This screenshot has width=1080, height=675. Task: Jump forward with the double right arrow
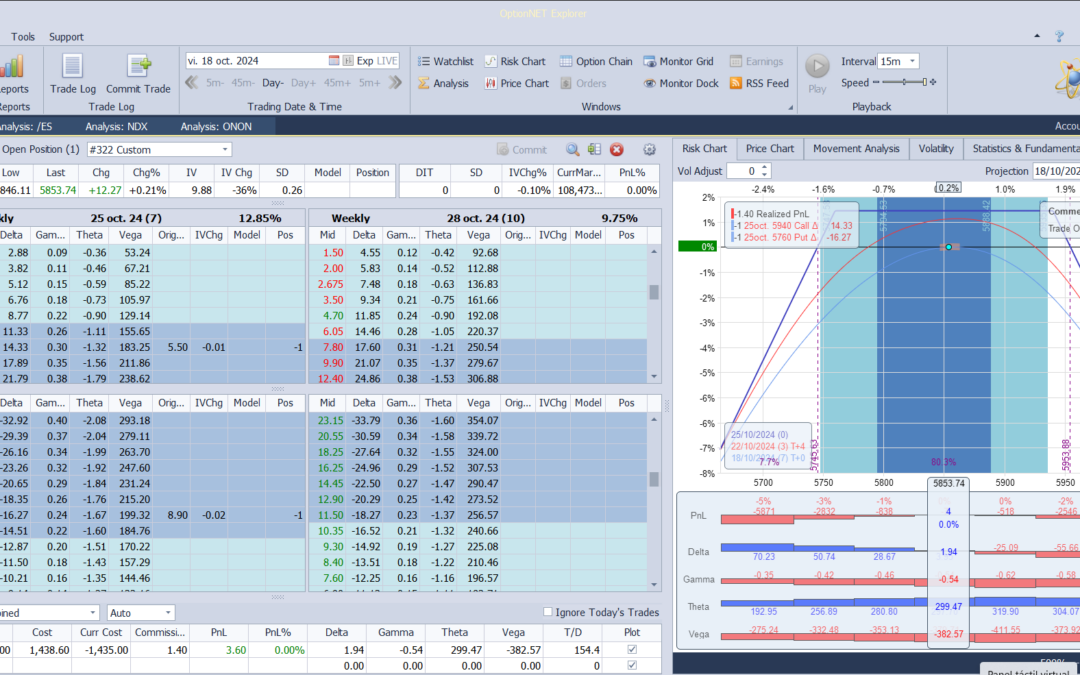(395, 83)
